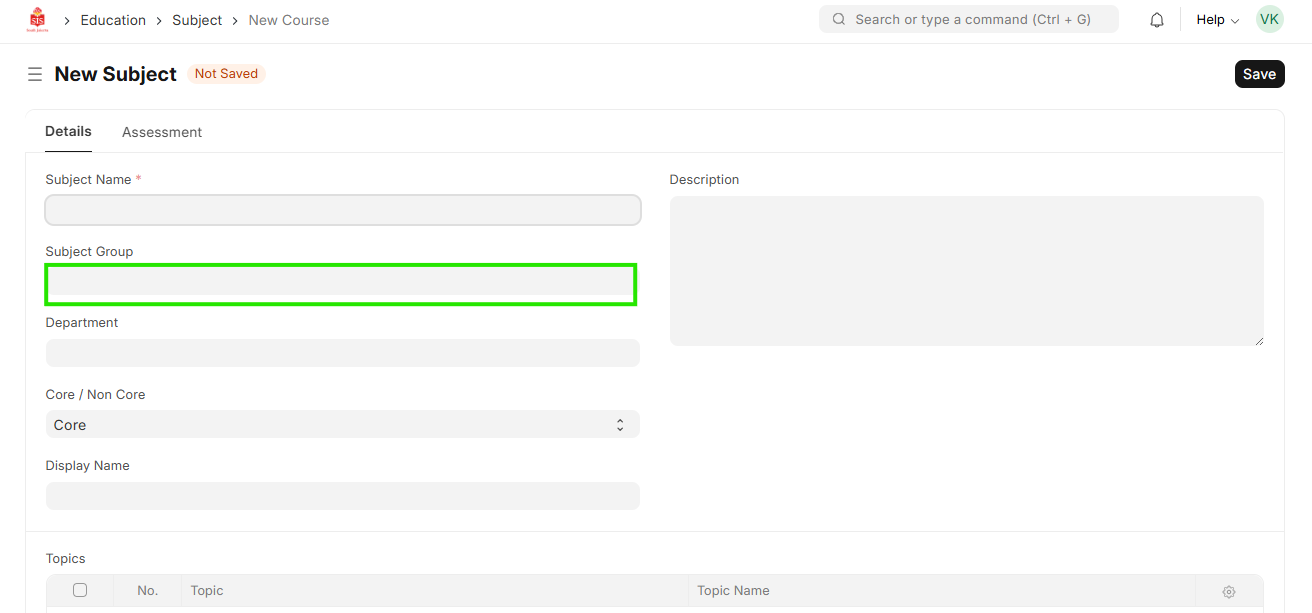Expand the Core / Non Core dropdown
Screen dimensions: 1312x613
click(x=342, y=425)
